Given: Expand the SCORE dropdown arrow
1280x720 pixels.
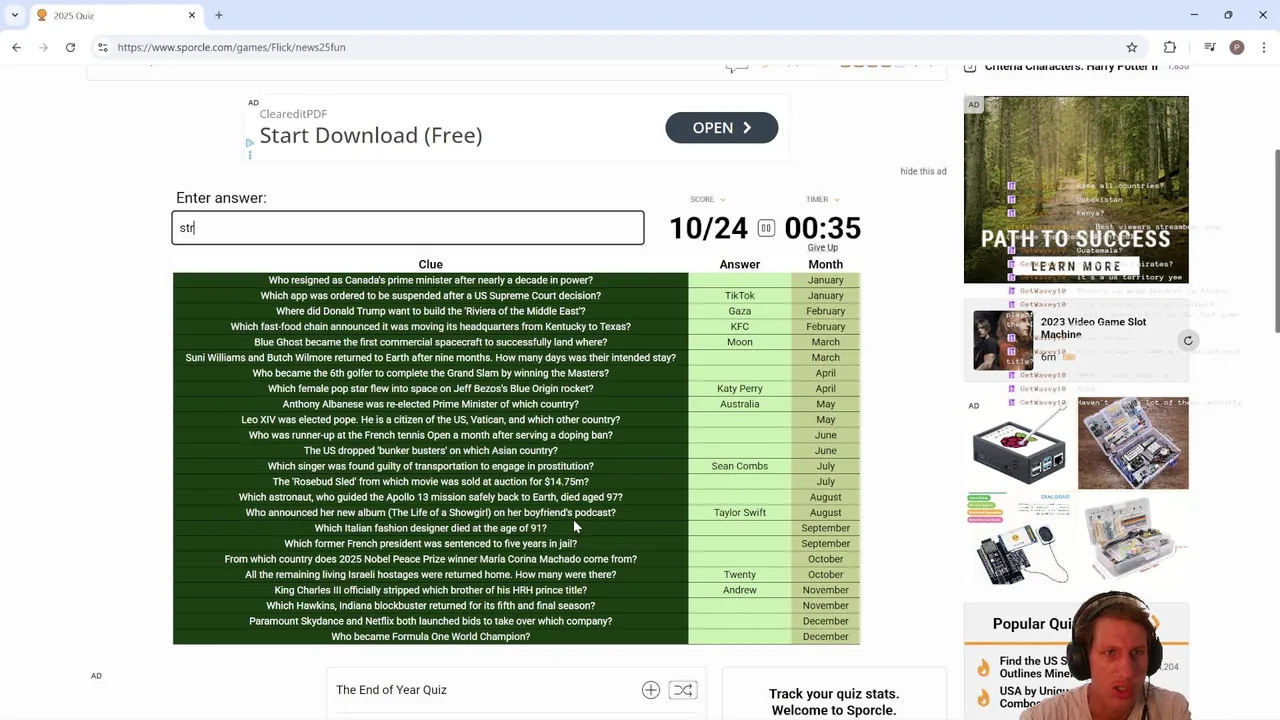Looking at the screenshot, I should pyautogui.click(x=723, y=200).
